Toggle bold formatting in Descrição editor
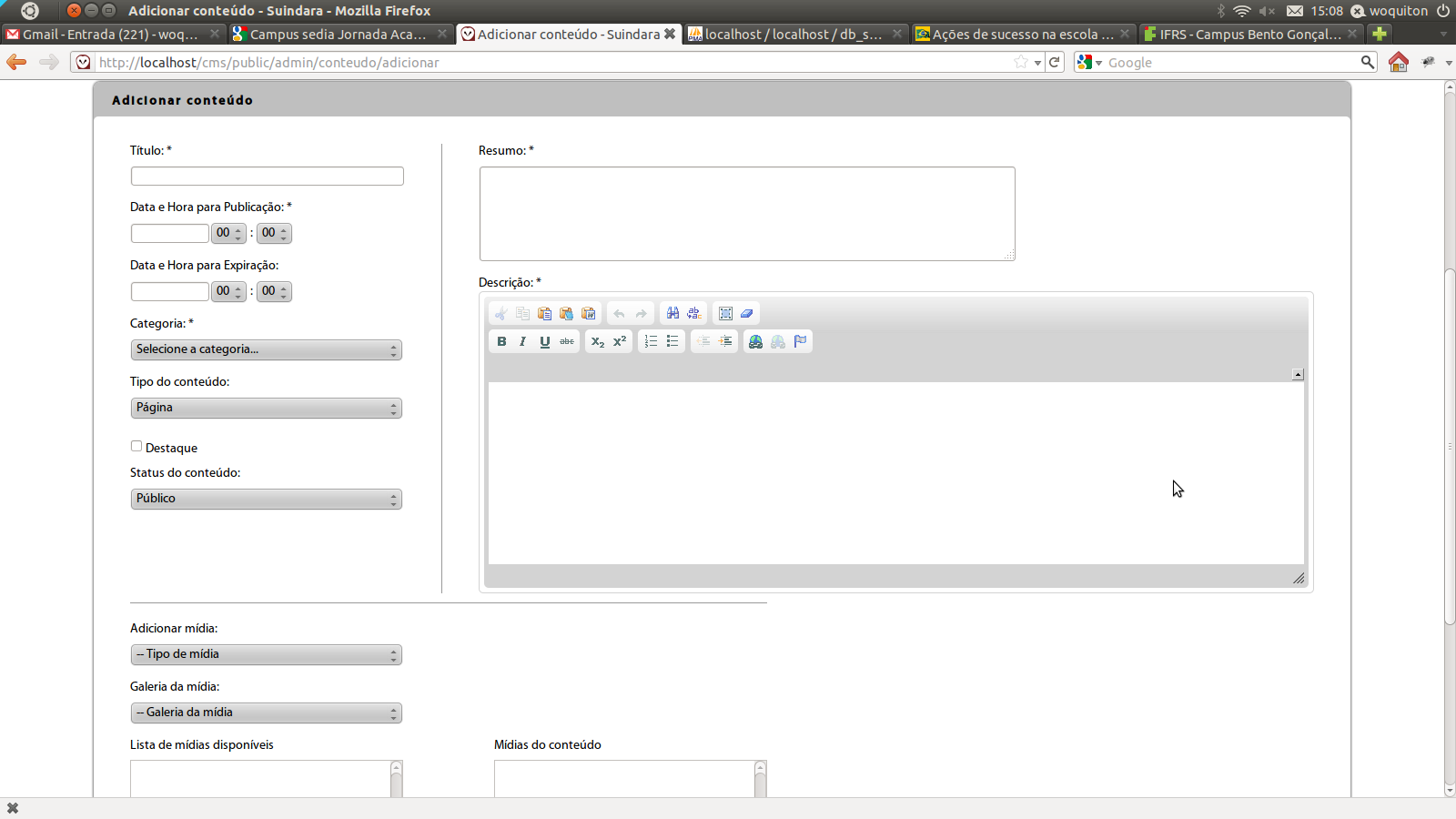Screen dimensions: 1456x819 [x=501, y=341]
